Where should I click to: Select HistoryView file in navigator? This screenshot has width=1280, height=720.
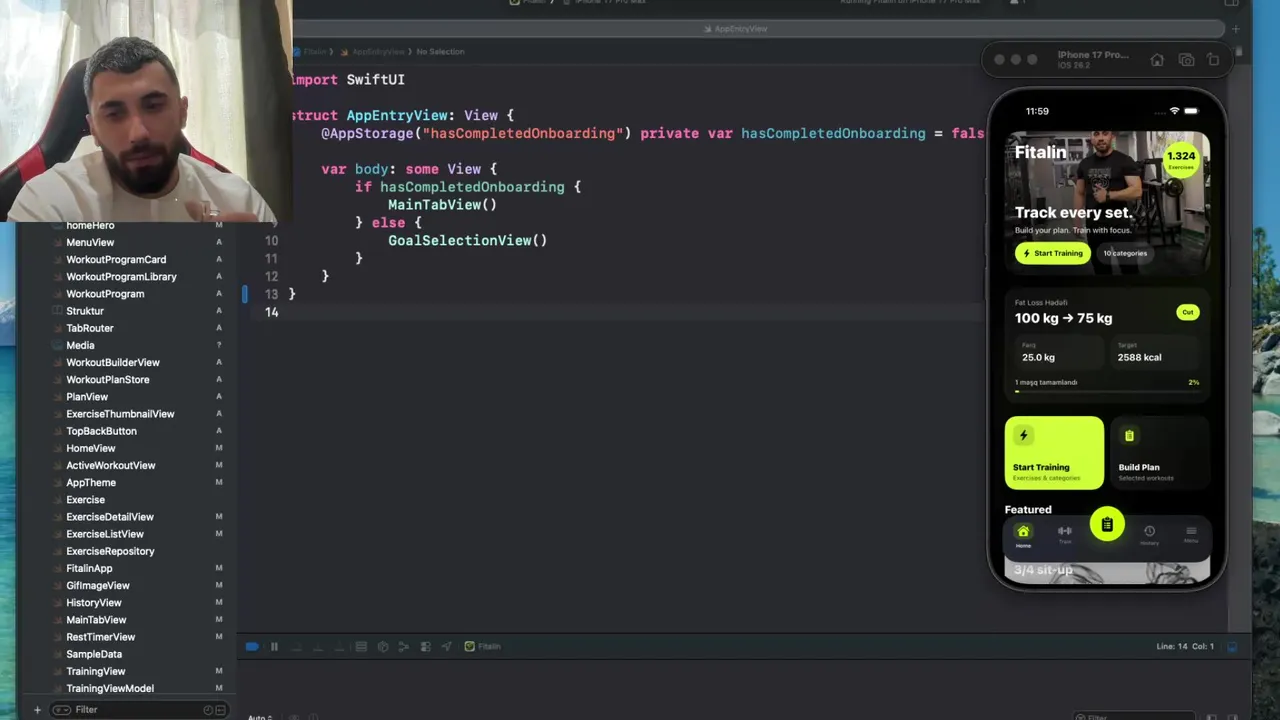pos(94,603)
